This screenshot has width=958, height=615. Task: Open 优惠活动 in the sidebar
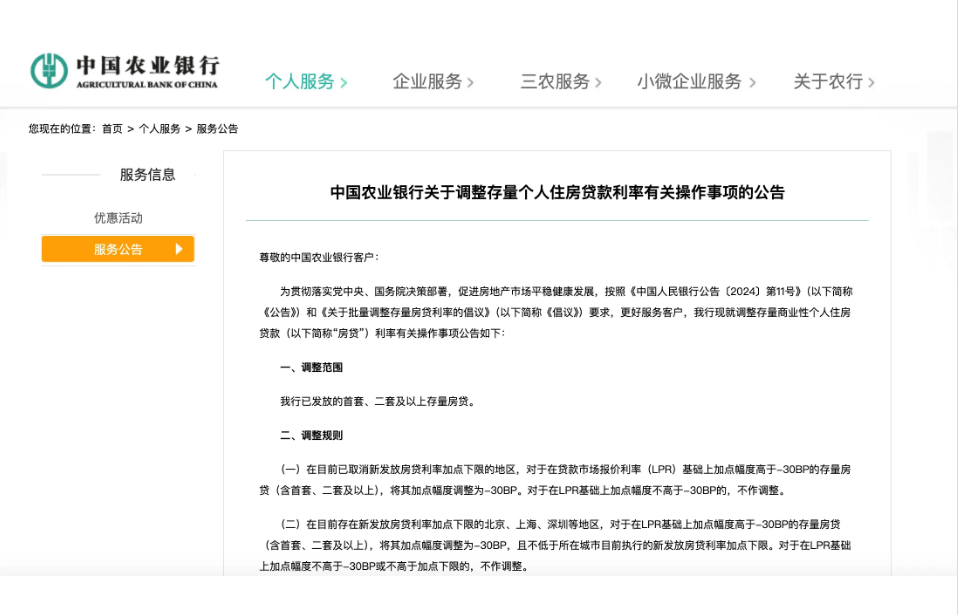click(x=118, y=218)
